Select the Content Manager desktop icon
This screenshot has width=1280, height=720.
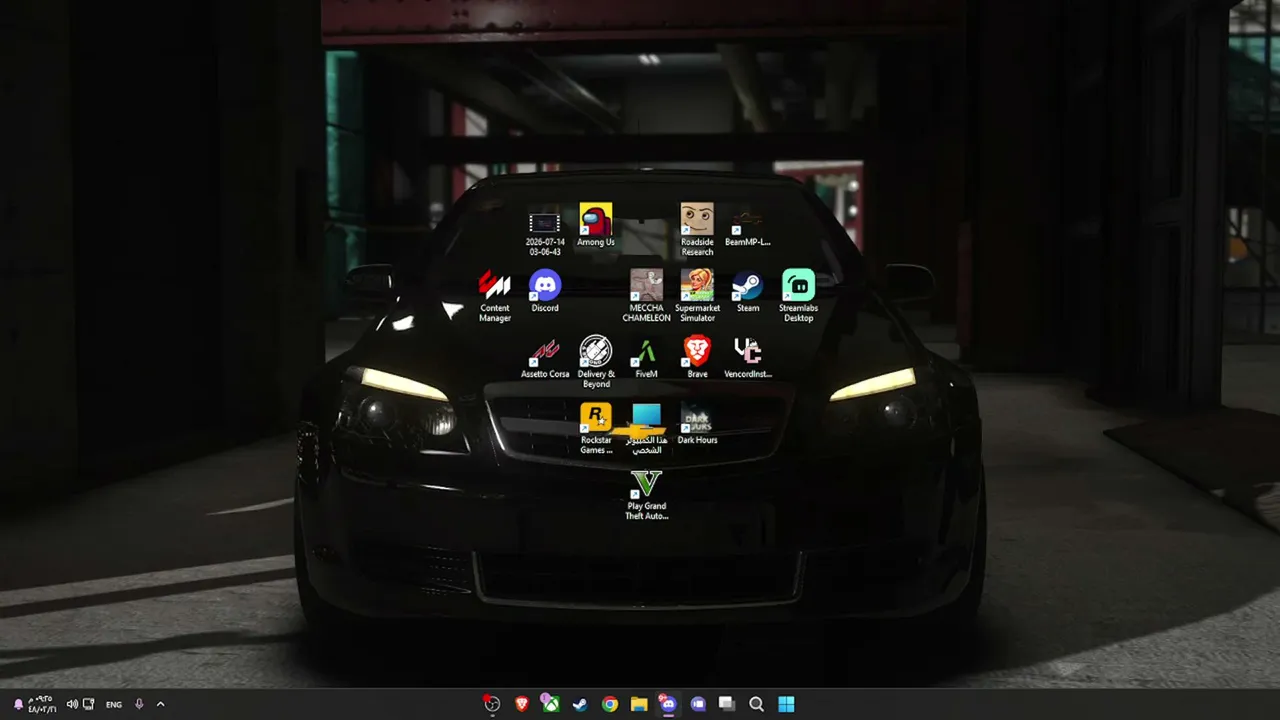pos(494,295)
